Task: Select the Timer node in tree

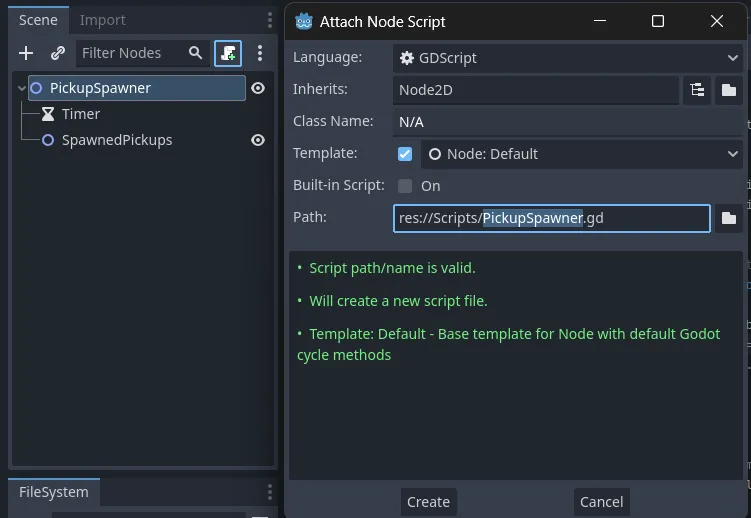Action: pyautogui.click(x=81, y=114)
